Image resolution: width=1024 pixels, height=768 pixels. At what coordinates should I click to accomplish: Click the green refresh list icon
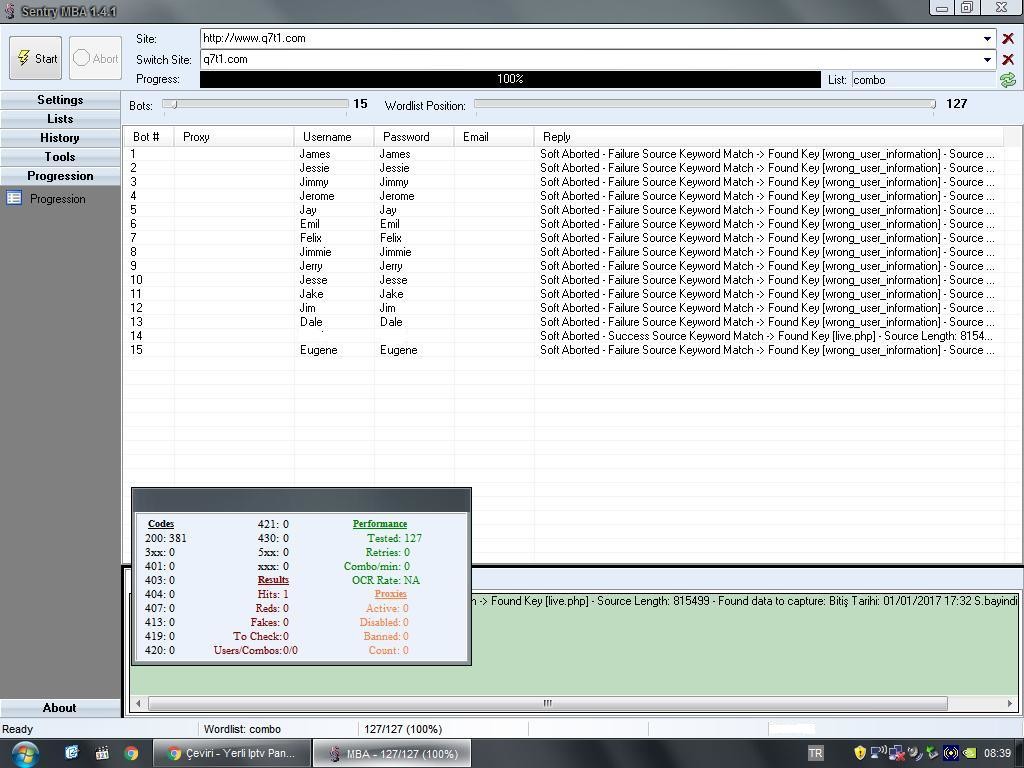click(1007, 80)
